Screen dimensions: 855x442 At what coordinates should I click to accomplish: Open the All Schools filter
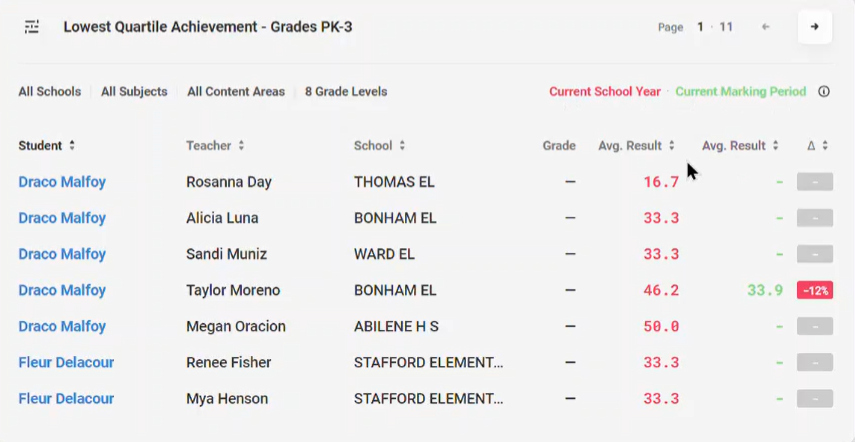(x=50, y=92)
